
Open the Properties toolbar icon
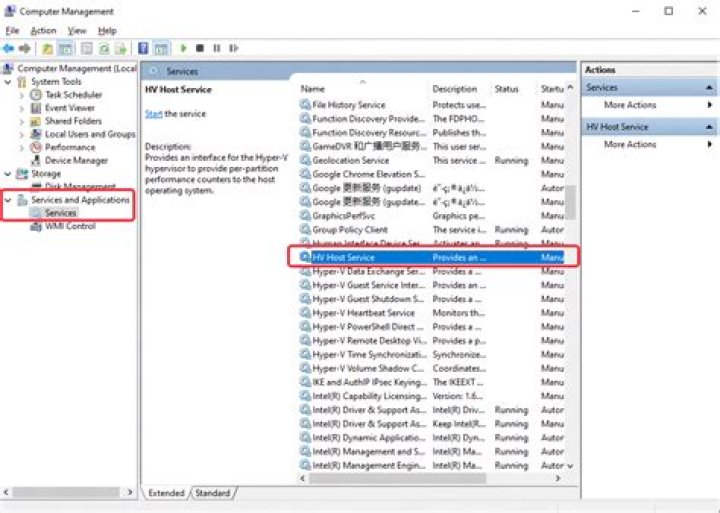(x=86, y=48)
